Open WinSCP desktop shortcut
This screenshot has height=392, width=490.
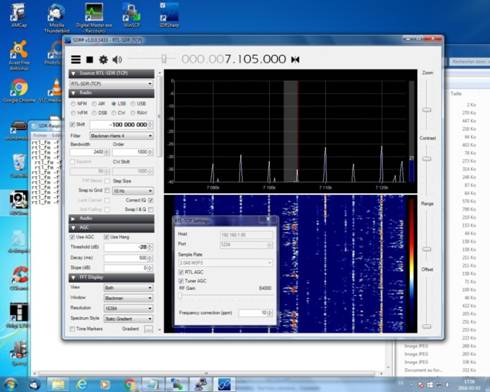pos(131,15)
